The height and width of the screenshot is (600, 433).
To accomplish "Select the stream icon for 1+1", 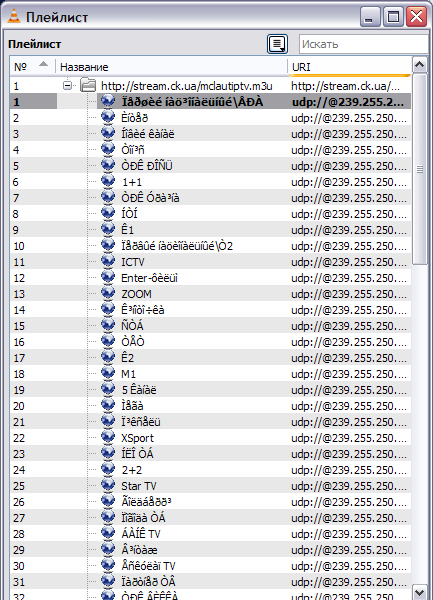I will [108, 181].
